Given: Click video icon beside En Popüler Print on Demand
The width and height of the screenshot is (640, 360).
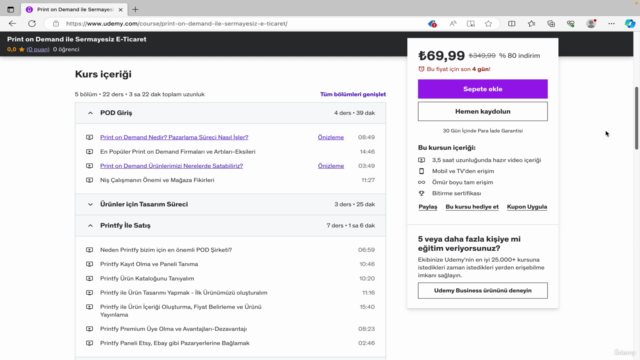Looking at the screenshot, I should 89,151.
